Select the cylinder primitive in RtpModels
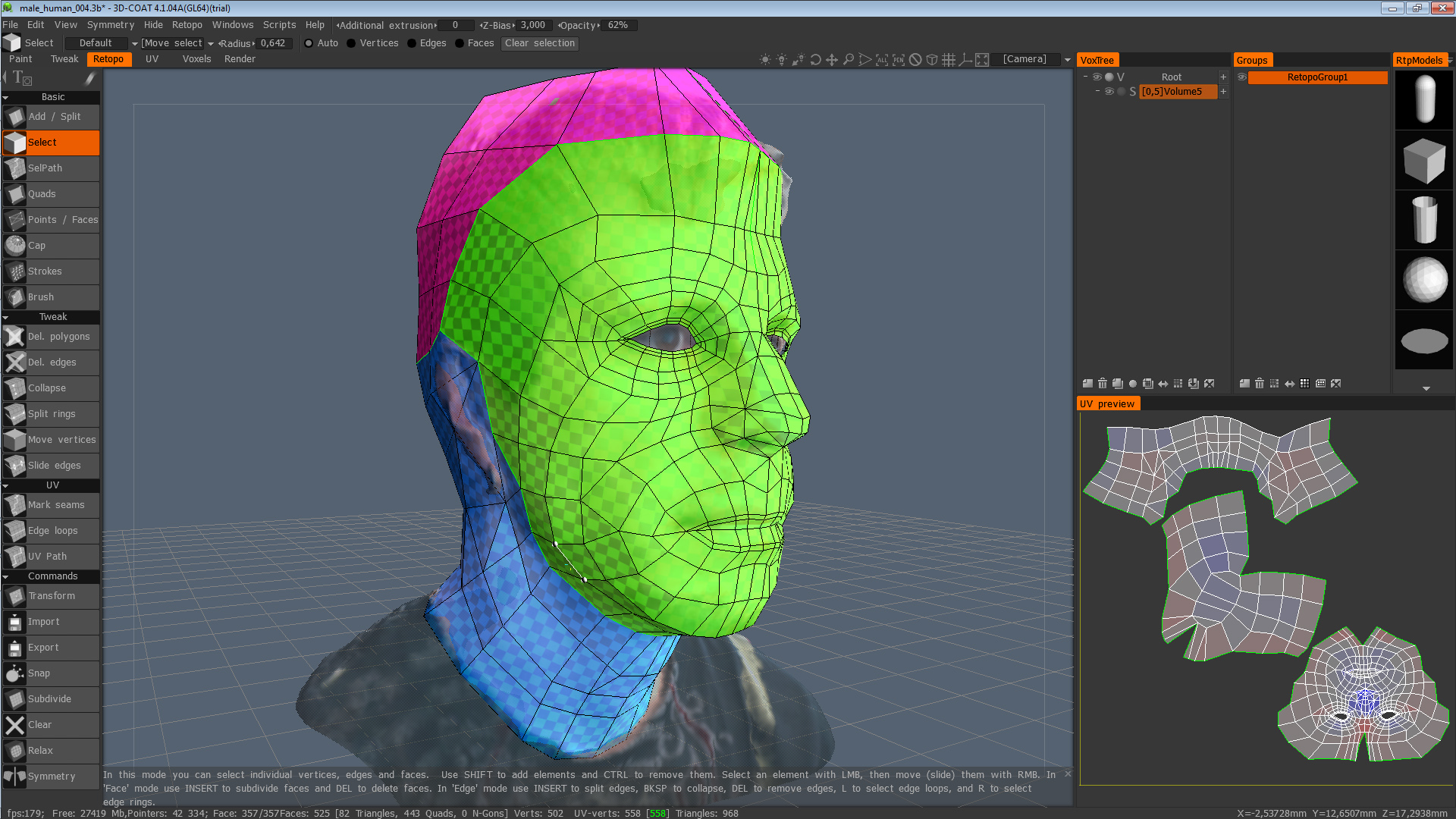The image size is (1456, 819). click(1423, 219)
